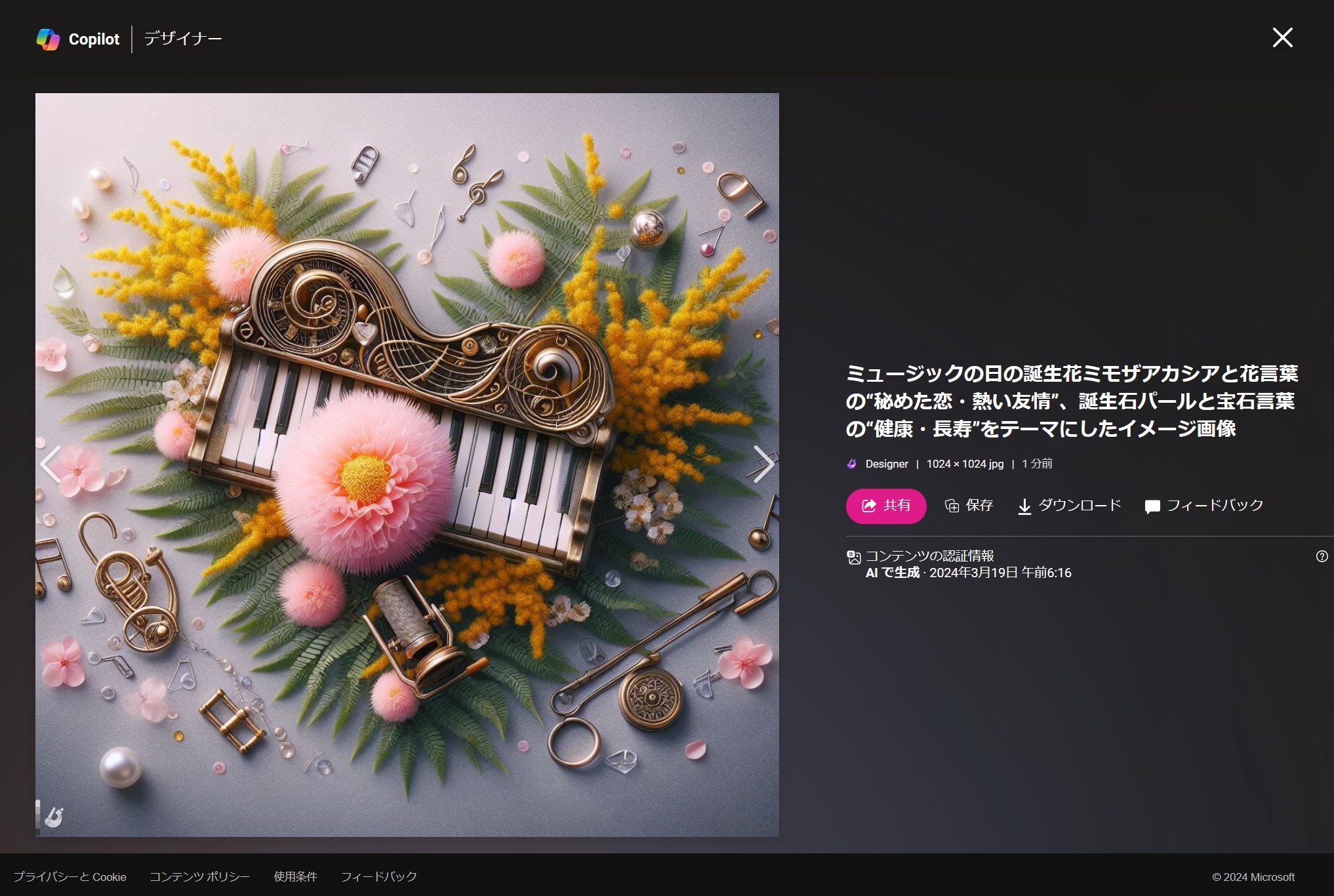Open フィードバック next to download

pos(1203,506)
